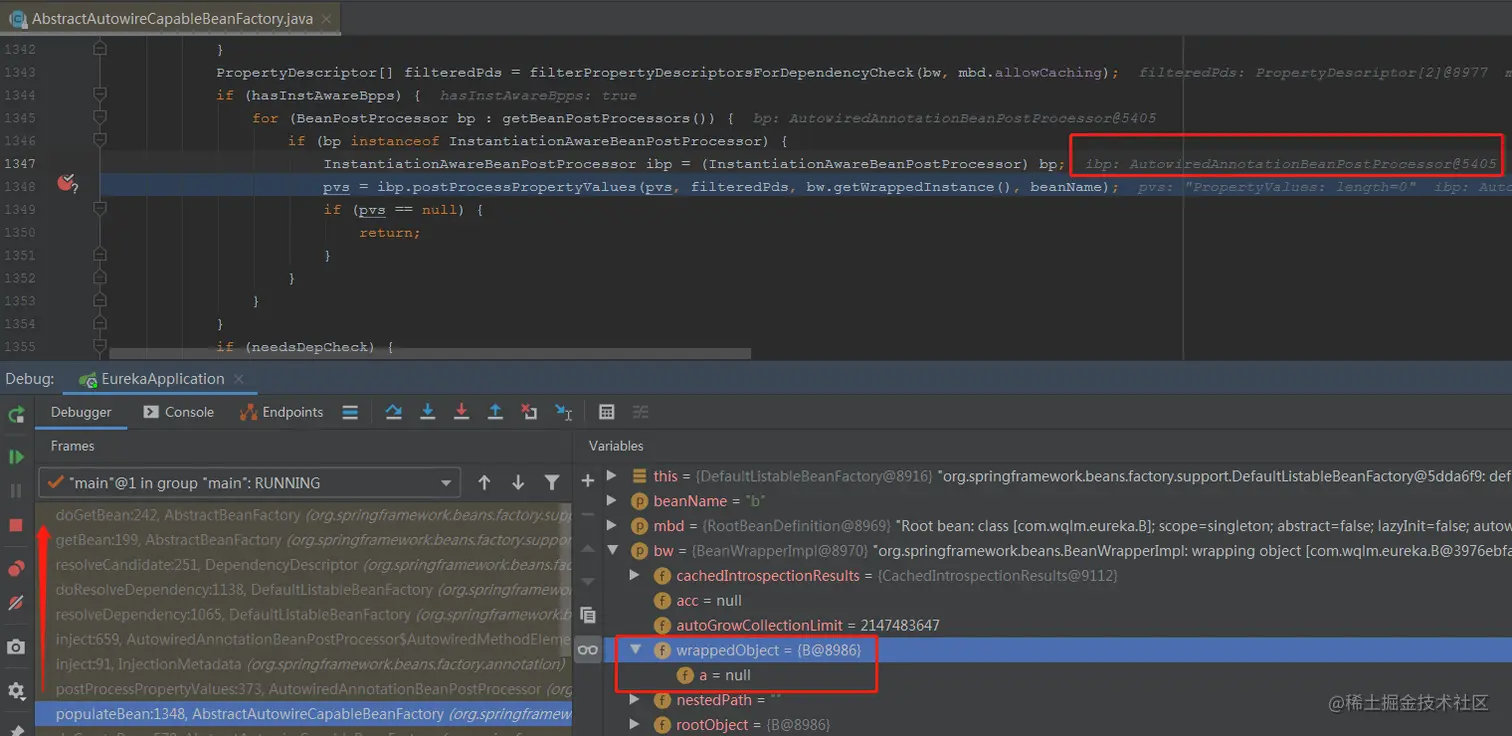
Task: Toggle the fold marker at line 1344
Action: tap(99, 94)
